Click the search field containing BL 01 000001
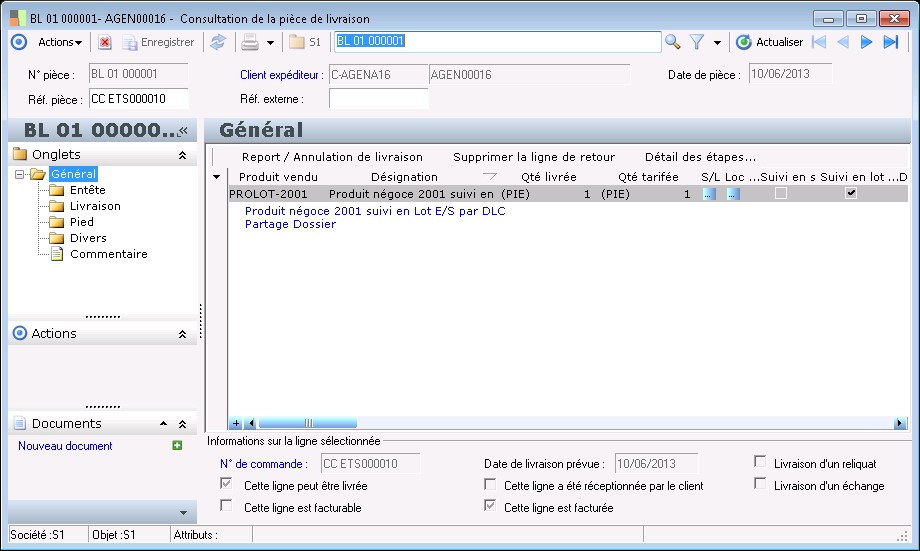This screenshot has width=920, height=551. click(x=497, y=42)
